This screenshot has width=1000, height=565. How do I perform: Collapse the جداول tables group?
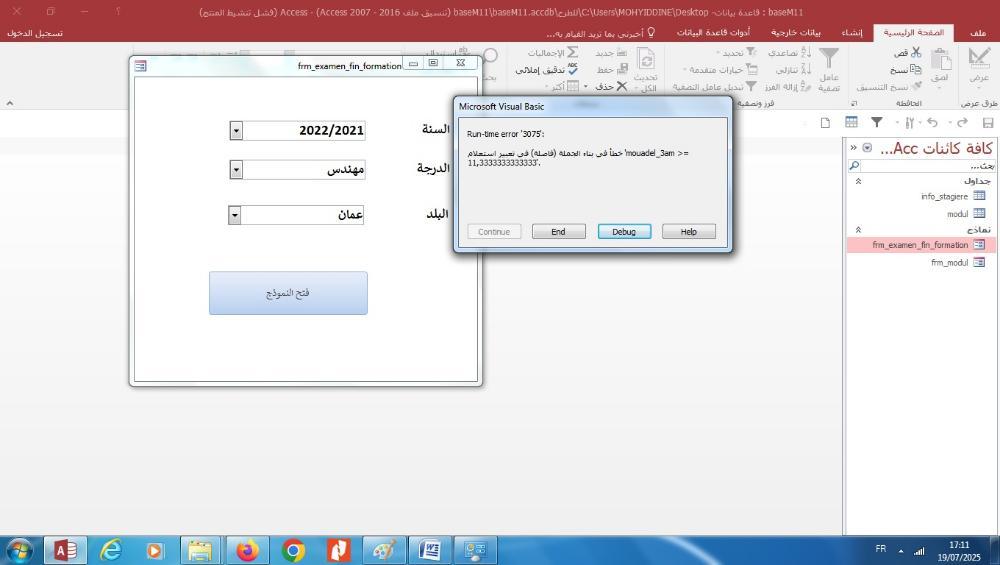pos(858,181)
